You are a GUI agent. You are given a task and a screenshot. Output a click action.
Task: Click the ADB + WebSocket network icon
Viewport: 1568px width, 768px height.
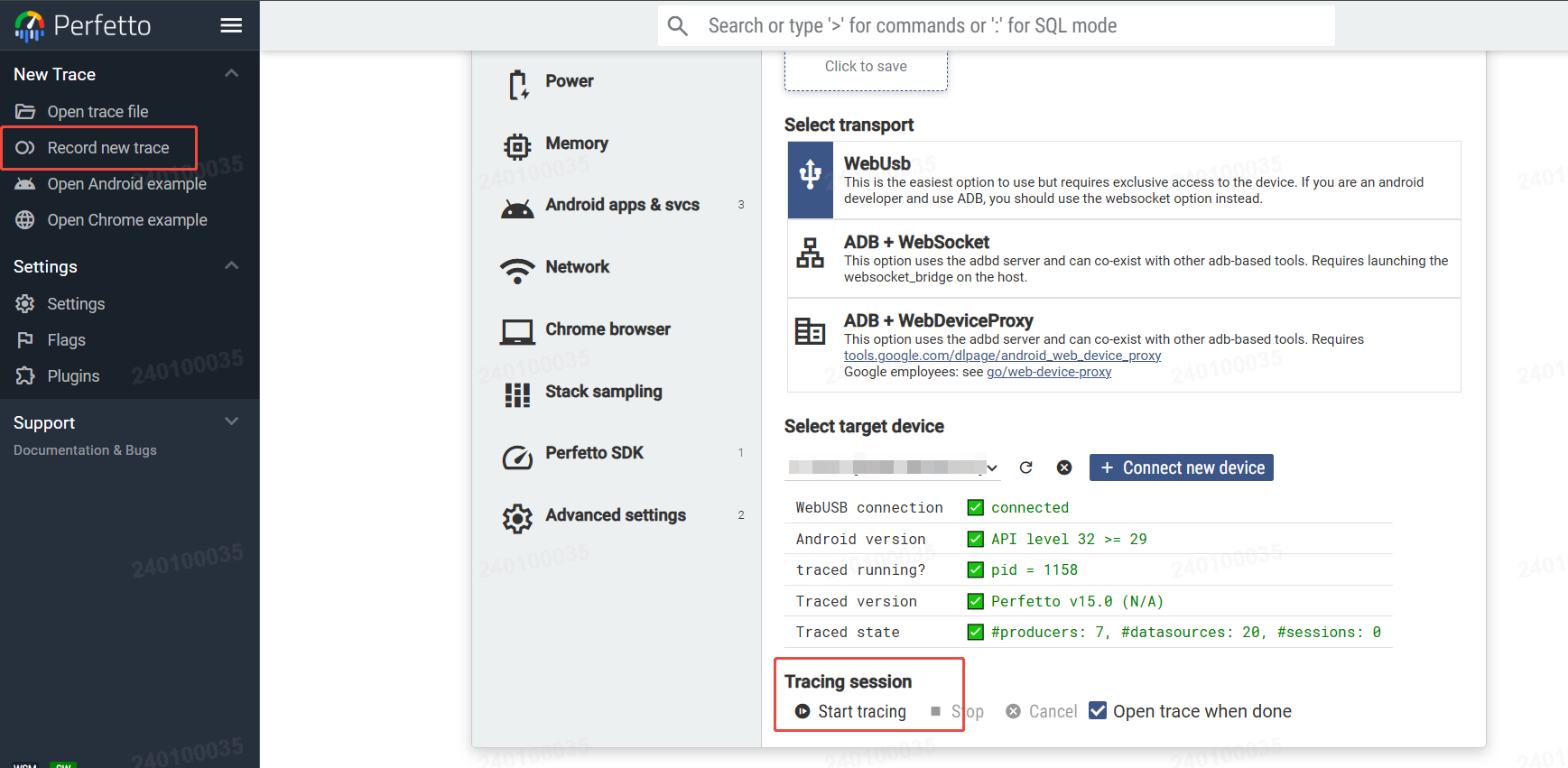810,254
